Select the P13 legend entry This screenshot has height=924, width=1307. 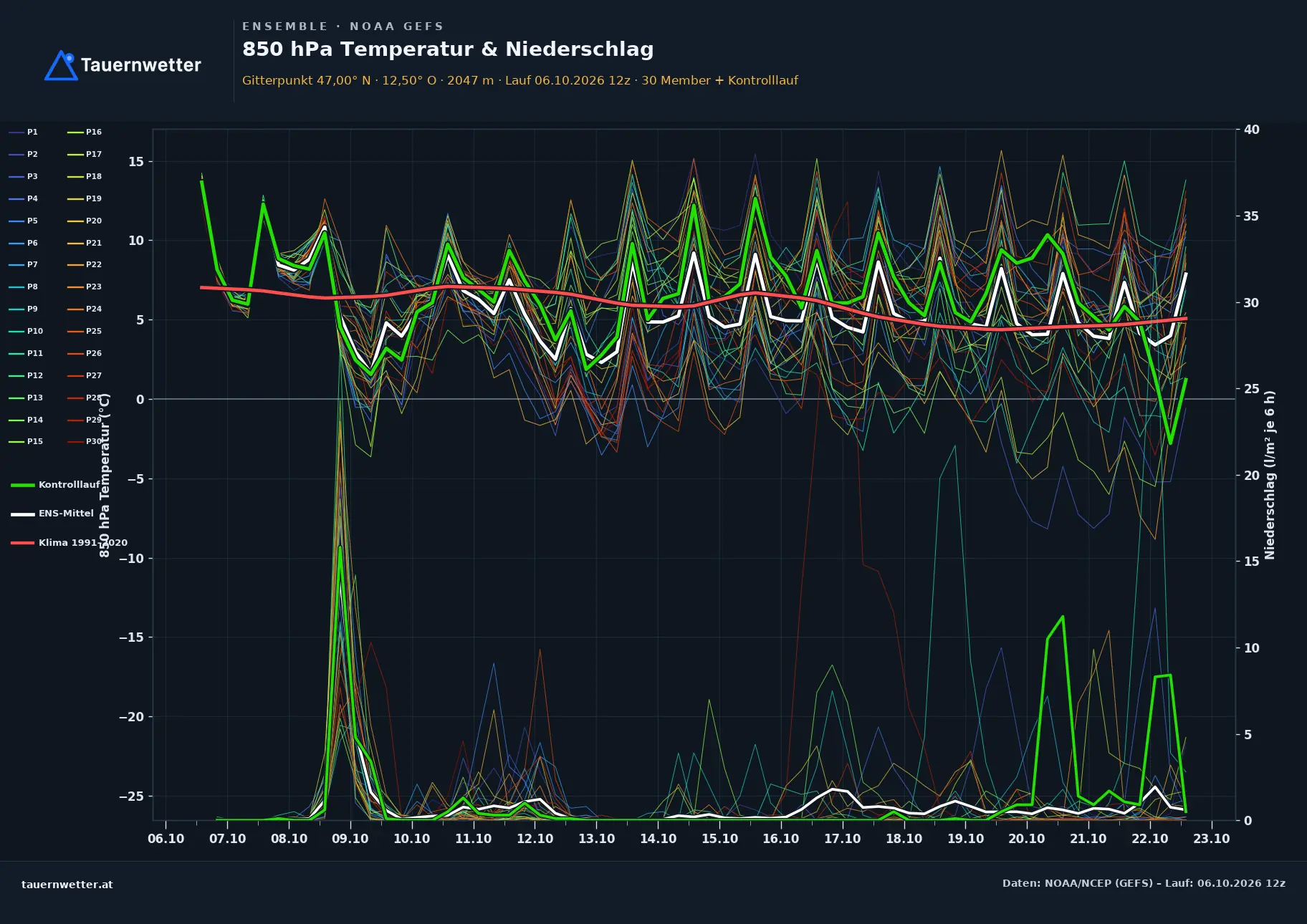click(x=26, y=398)
